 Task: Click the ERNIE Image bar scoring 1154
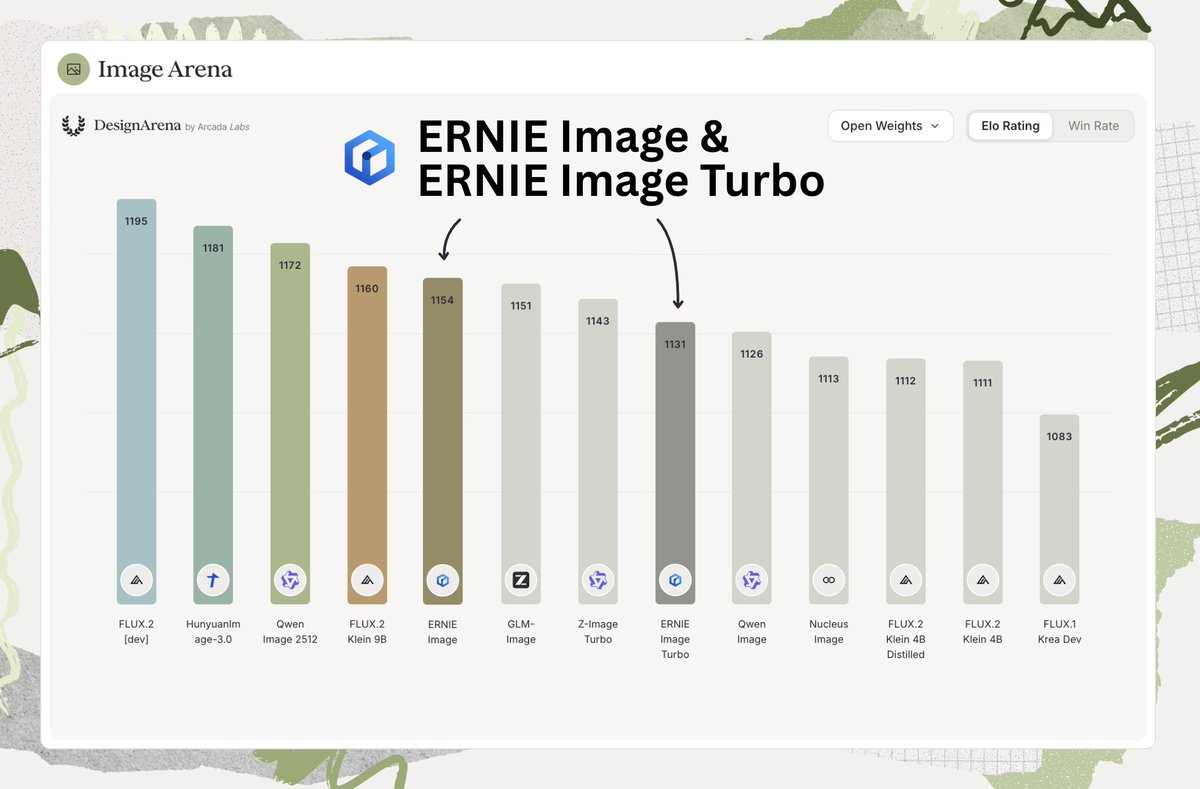tap(443, 441)
